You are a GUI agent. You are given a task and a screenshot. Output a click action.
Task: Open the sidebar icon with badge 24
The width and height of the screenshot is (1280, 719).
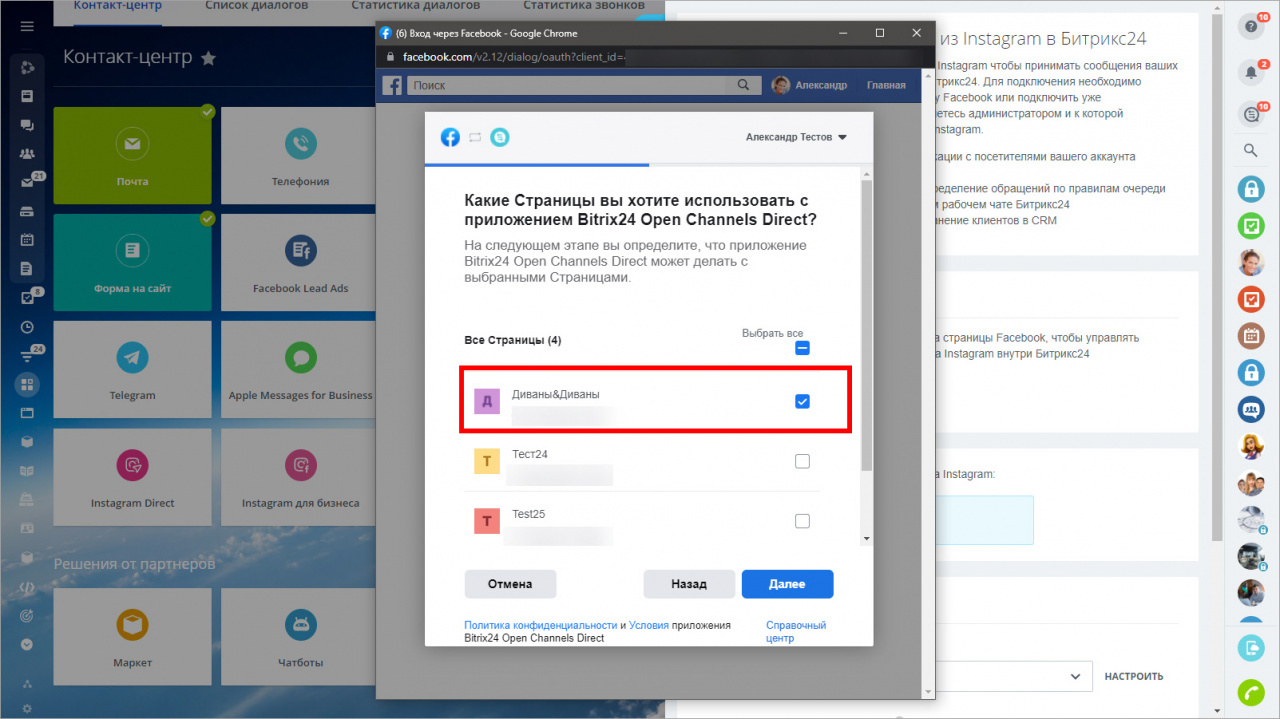(x=27, y=356)
